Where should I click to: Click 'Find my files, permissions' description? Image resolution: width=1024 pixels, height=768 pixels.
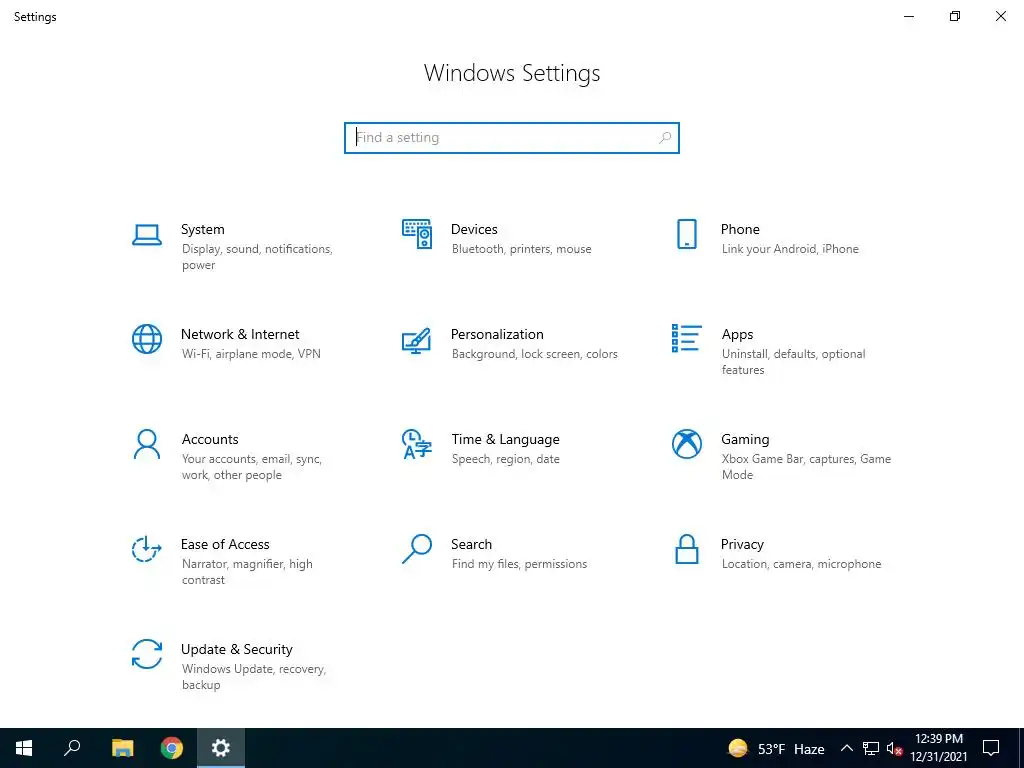click(x=519, y=564)
